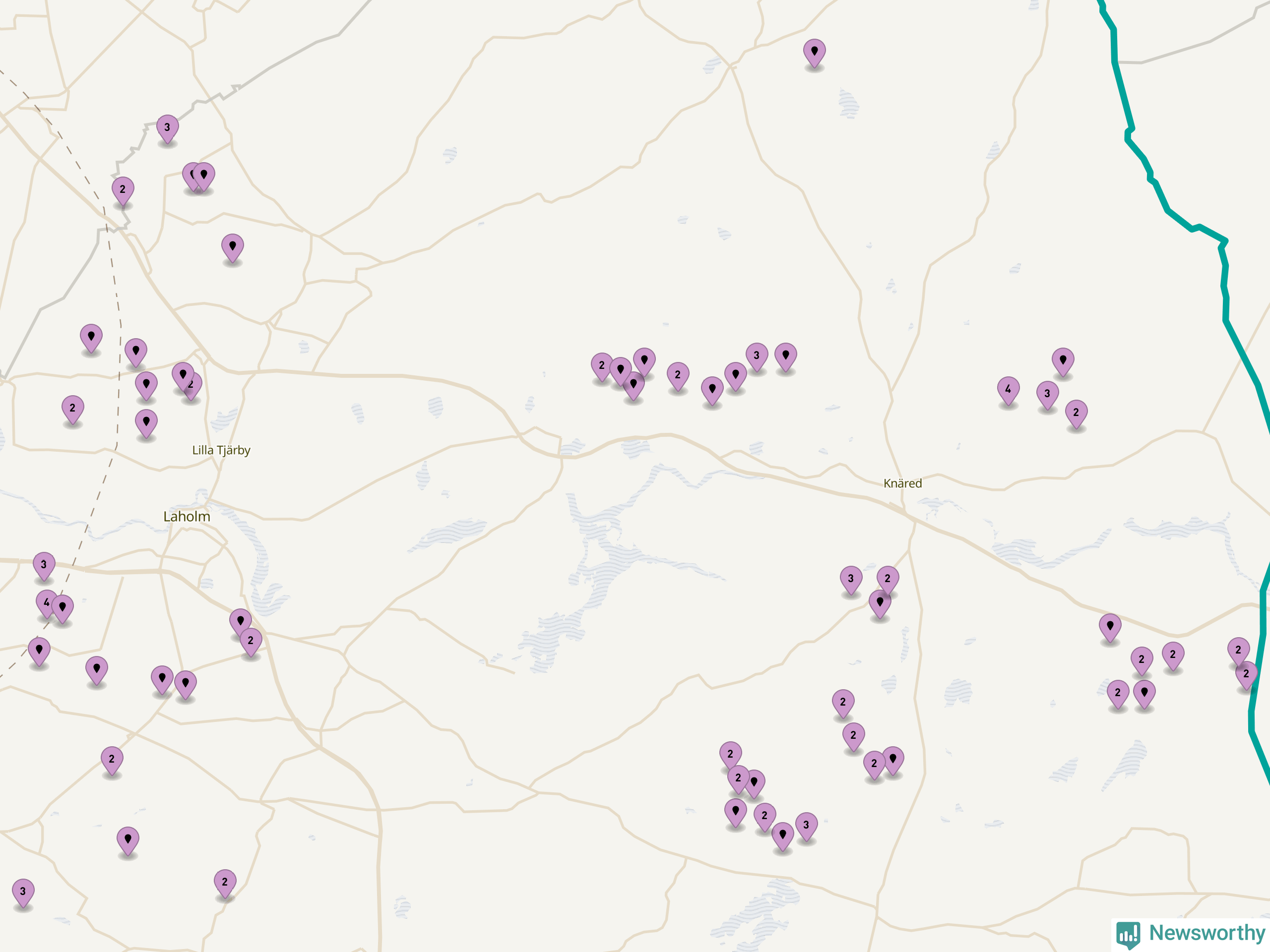Open cluster marker 2 below the northwest marker 3
This screenshot has height=952, width=1270.
(123, 191)
